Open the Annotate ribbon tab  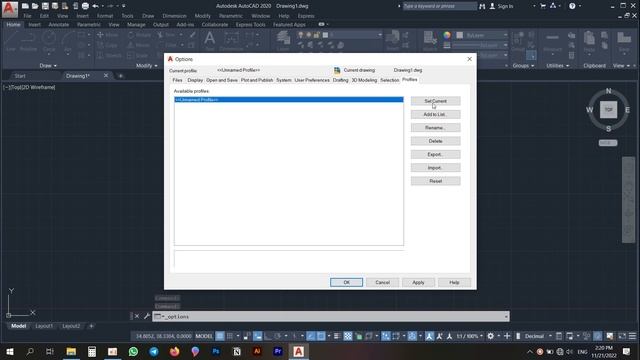pos(59,24)
